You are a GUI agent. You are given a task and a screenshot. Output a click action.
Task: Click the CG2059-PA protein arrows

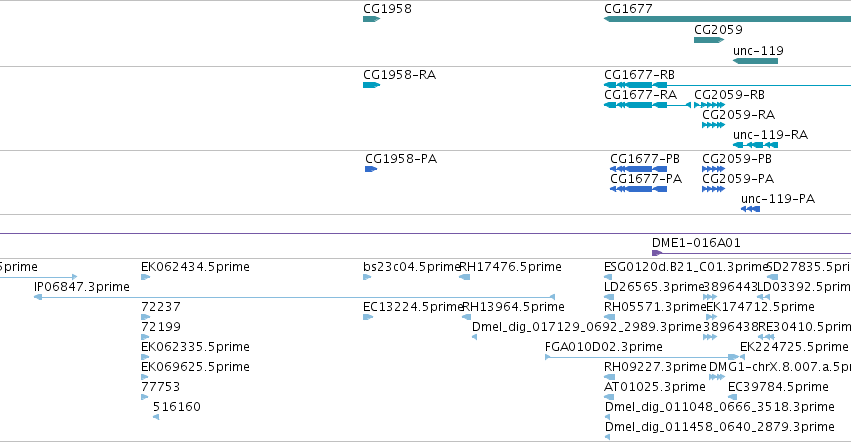click(x=713, y=189)
